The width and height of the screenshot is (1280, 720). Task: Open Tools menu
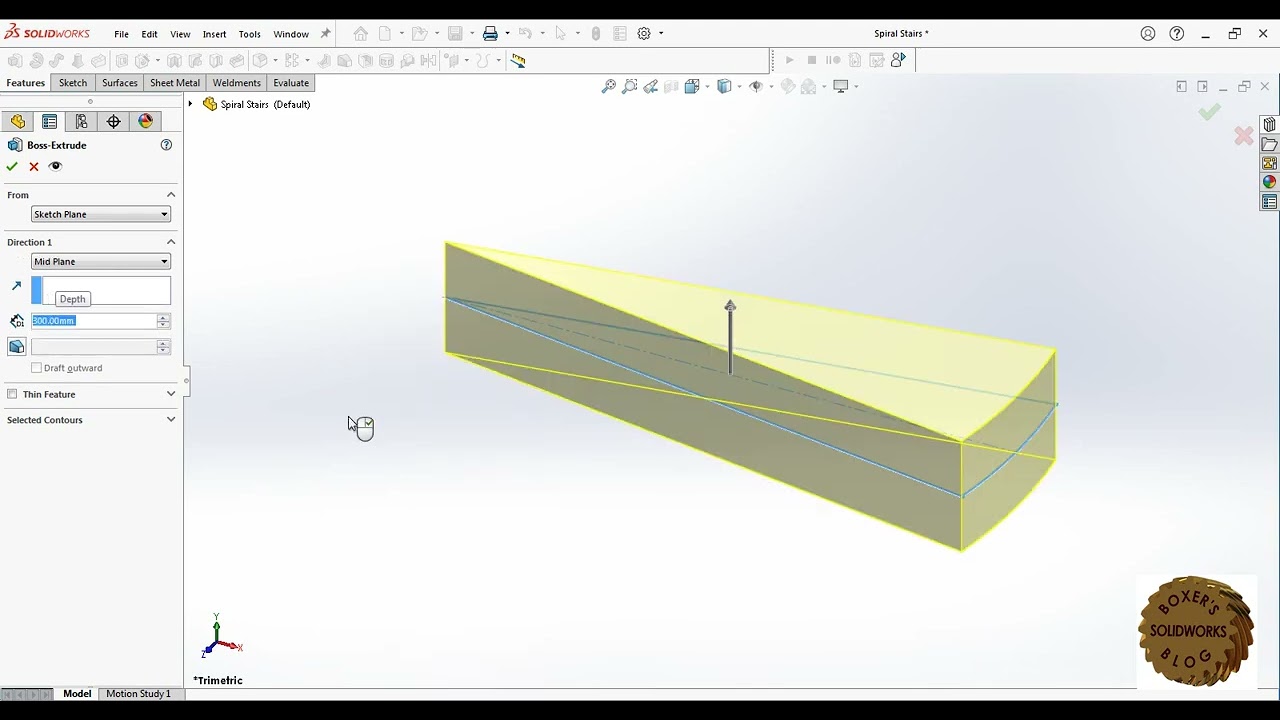pos(249,34)
